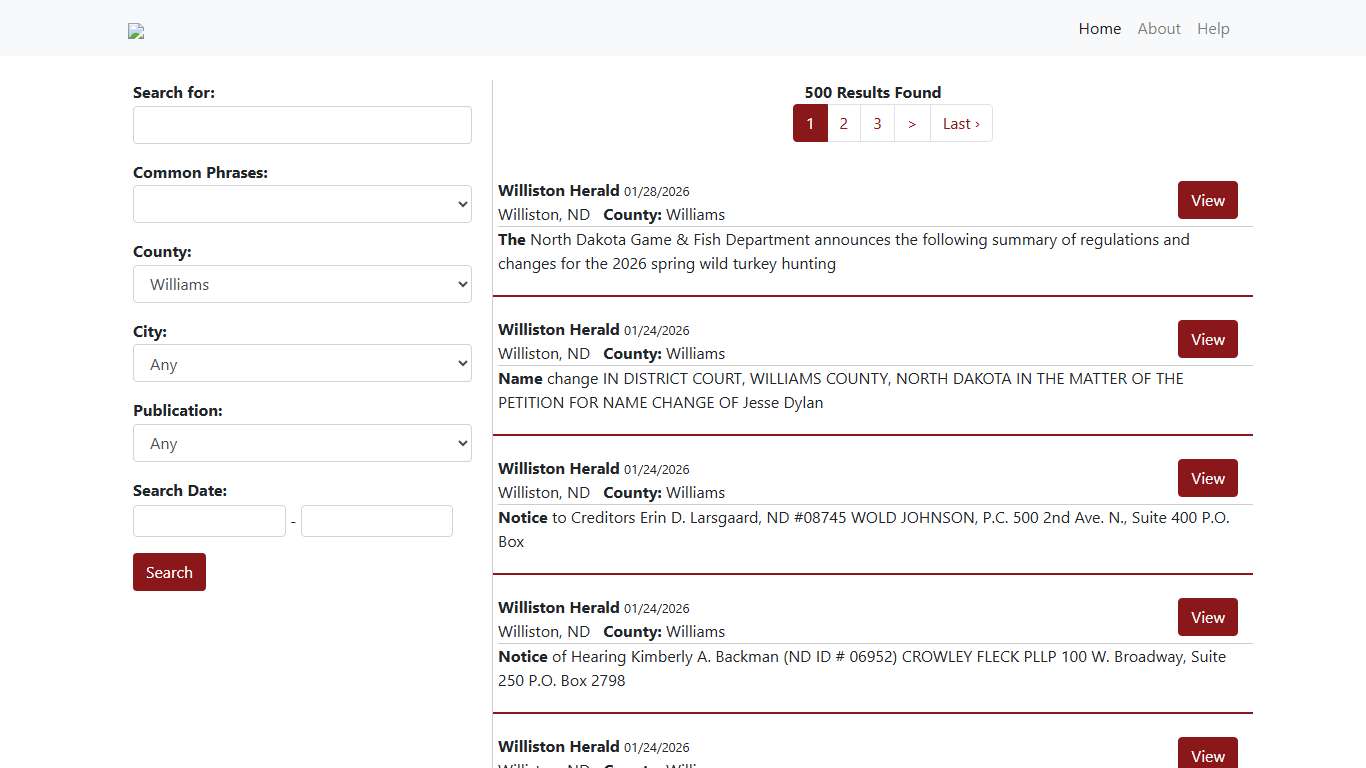
Task: Jump to the last results page
Action: pos(960,123)
